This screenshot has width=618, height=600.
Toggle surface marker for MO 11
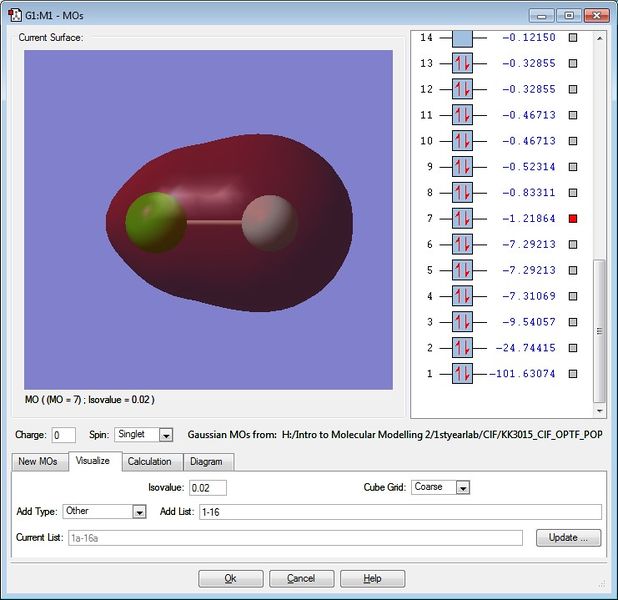point(573,115)
